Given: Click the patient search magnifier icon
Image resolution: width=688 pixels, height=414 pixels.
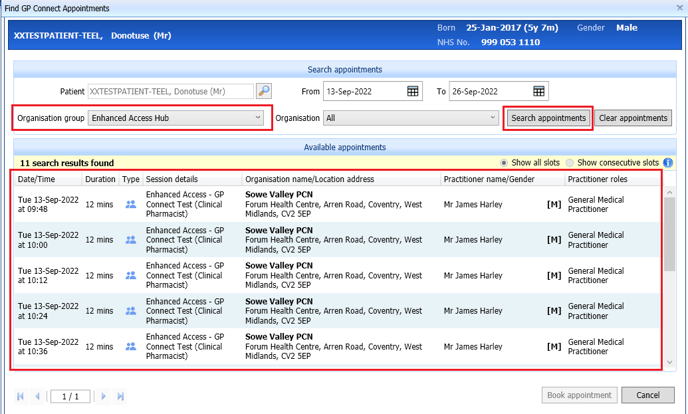Looking at the screenshot, I should [x=264, y=91].
